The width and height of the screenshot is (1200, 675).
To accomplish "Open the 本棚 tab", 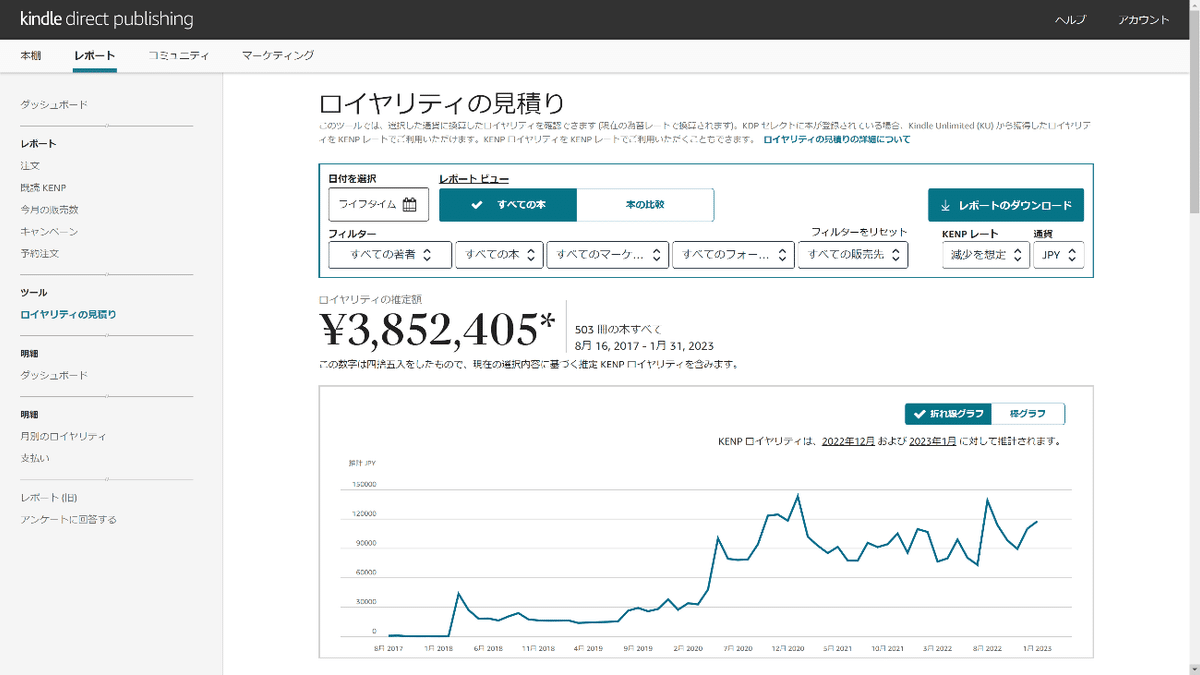I will [x=31, y=56].
